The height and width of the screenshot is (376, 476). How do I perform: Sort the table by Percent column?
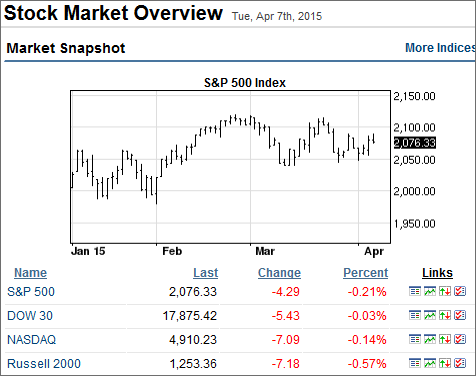point(366,273)
